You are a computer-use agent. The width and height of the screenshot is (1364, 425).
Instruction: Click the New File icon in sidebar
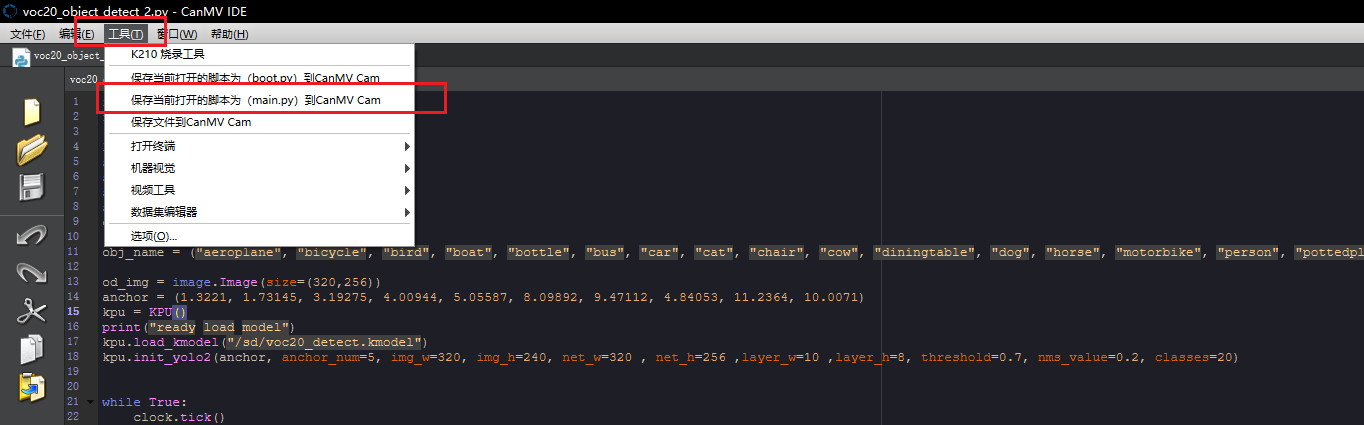(x=31, y=112)
